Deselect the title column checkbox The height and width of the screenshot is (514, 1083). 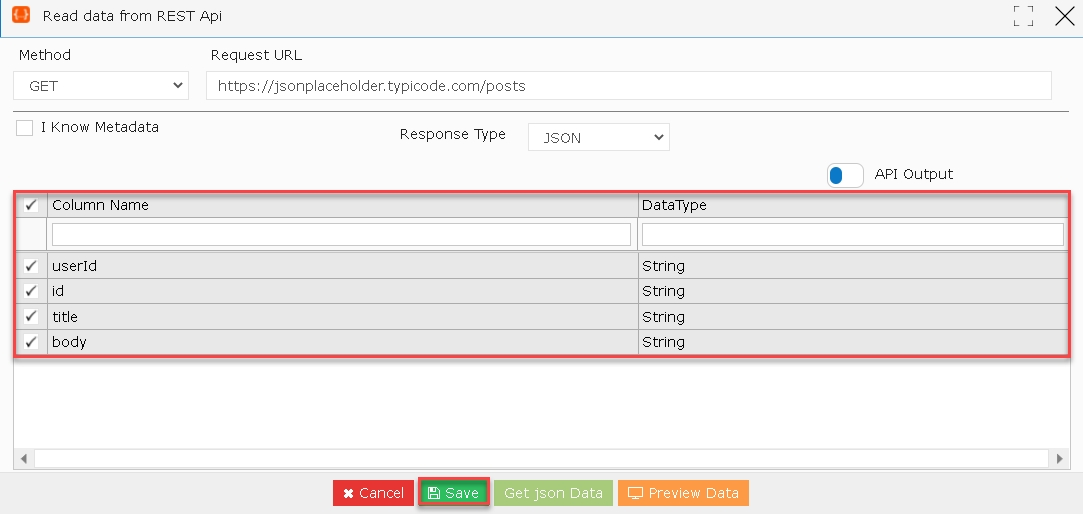click(x=30, y=317)
